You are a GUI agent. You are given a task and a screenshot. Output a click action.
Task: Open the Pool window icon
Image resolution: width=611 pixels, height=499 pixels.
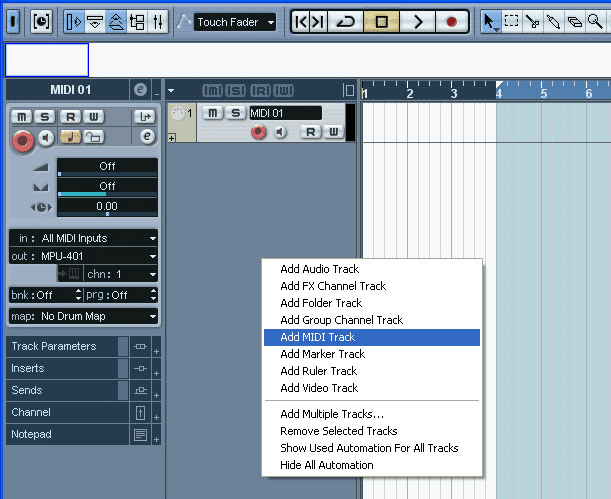click(x=137, y=22)
